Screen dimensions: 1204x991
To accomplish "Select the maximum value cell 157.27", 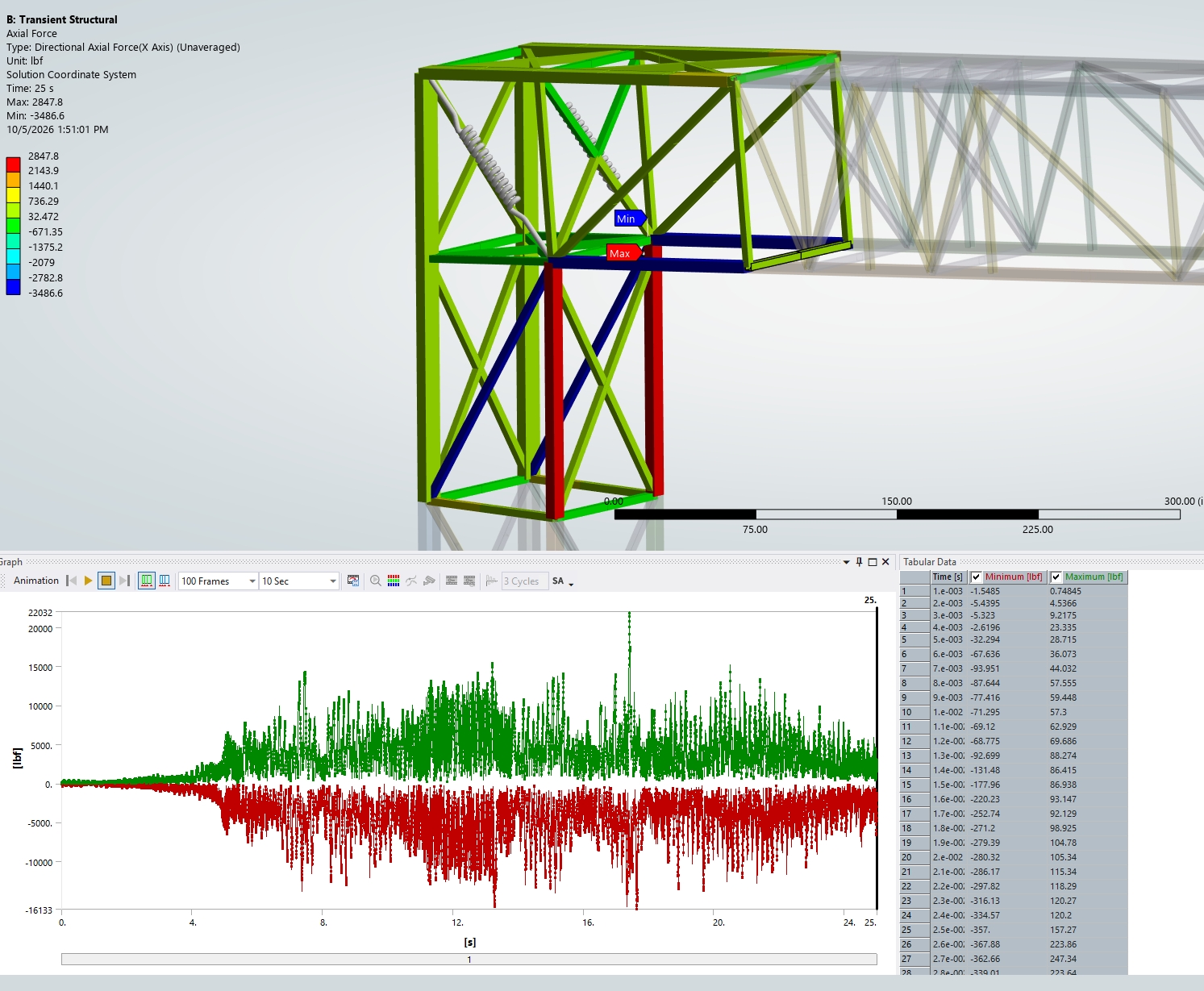I will point(1087,930).
